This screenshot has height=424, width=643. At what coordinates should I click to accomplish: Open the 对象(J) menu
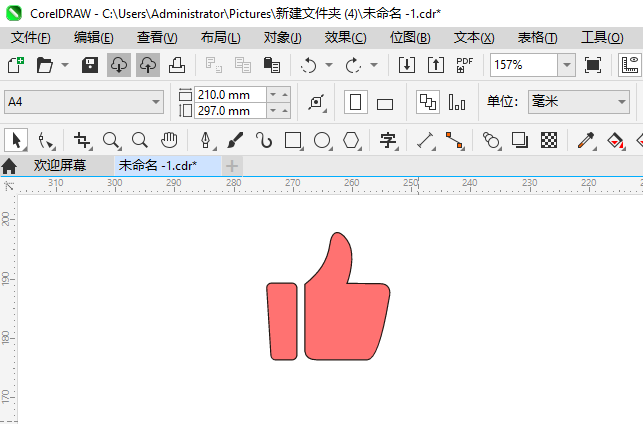click(x=283, y=38)
